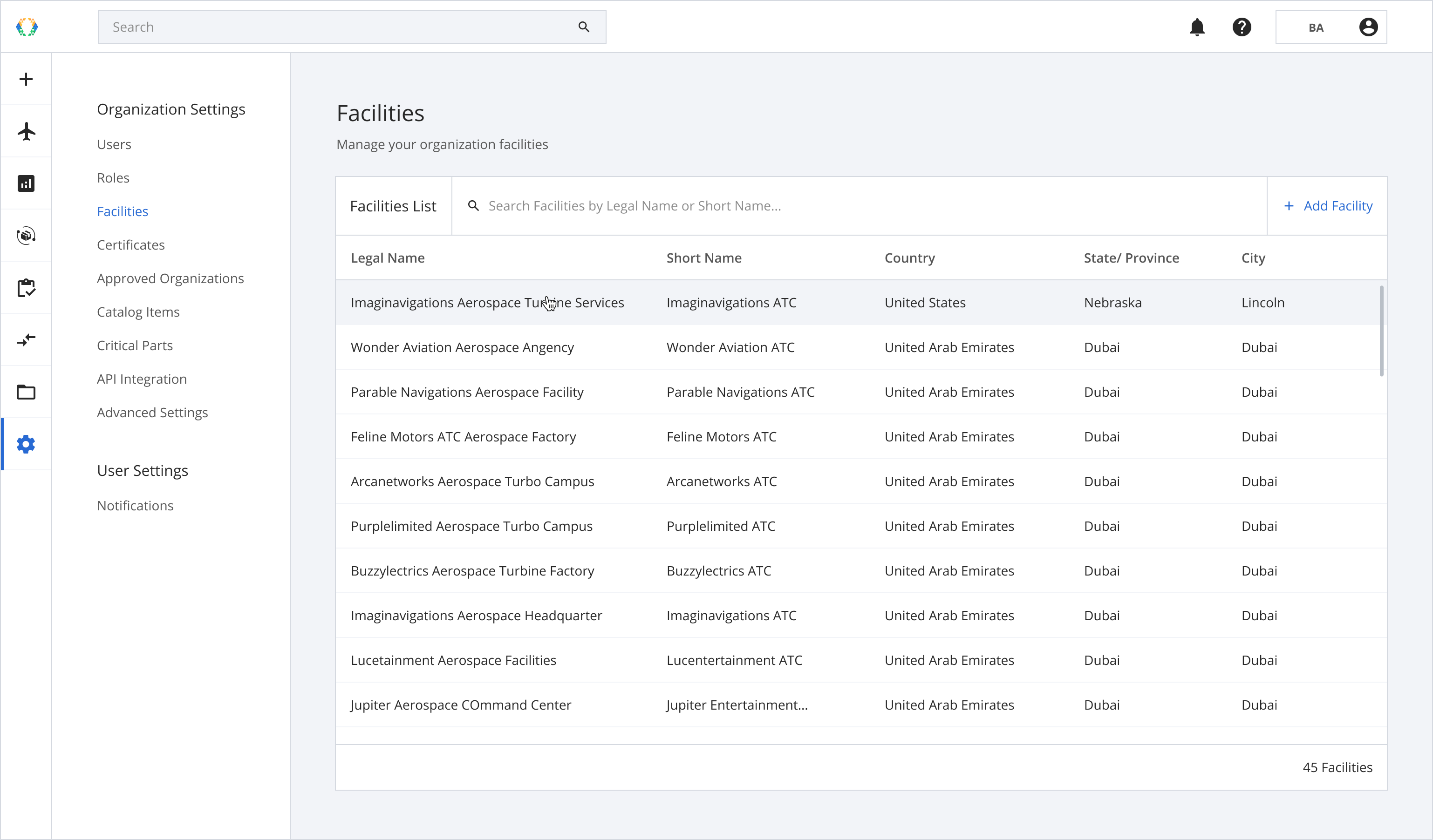Open Notifications under User Settings
The height and width of the screenshot is (840, 1433).
tap(136, 506)
